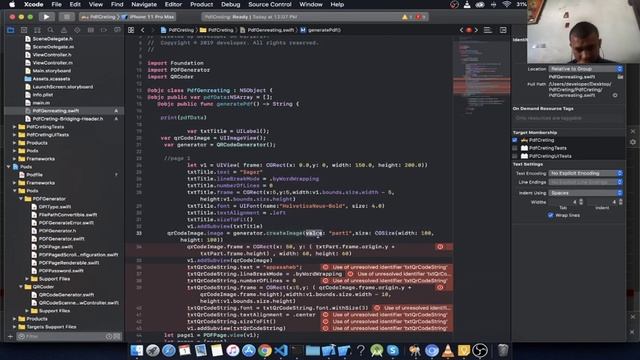This screenshot has width=640, height=360.
Task: Expand PdfCretingTests folder
Action: 15,127
